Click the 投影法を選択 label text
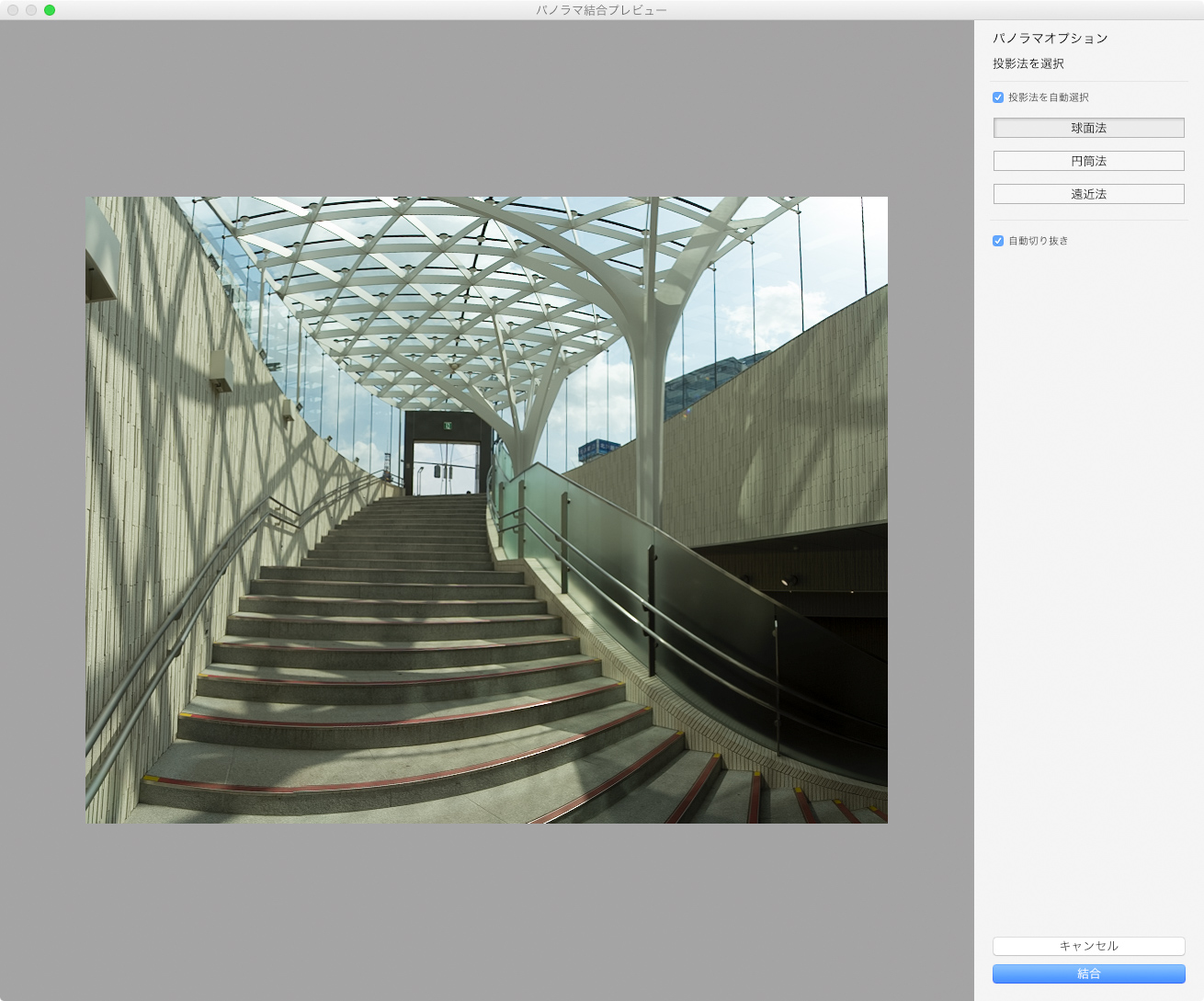The image size is (1204, 1001). [x=1028, y=63]
